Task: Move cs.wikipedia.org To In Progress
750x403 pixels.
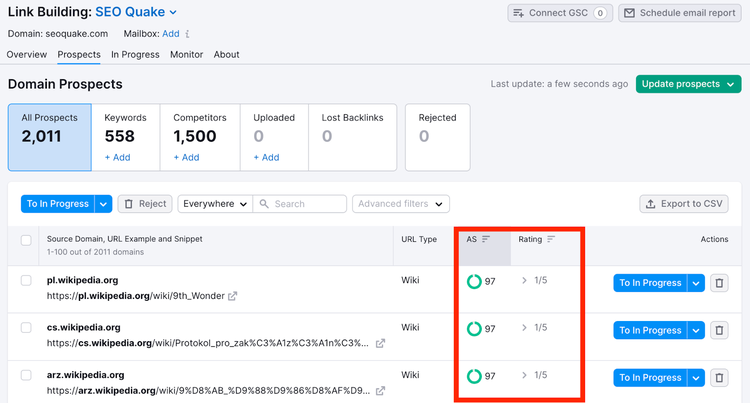Action: [651, 330]
